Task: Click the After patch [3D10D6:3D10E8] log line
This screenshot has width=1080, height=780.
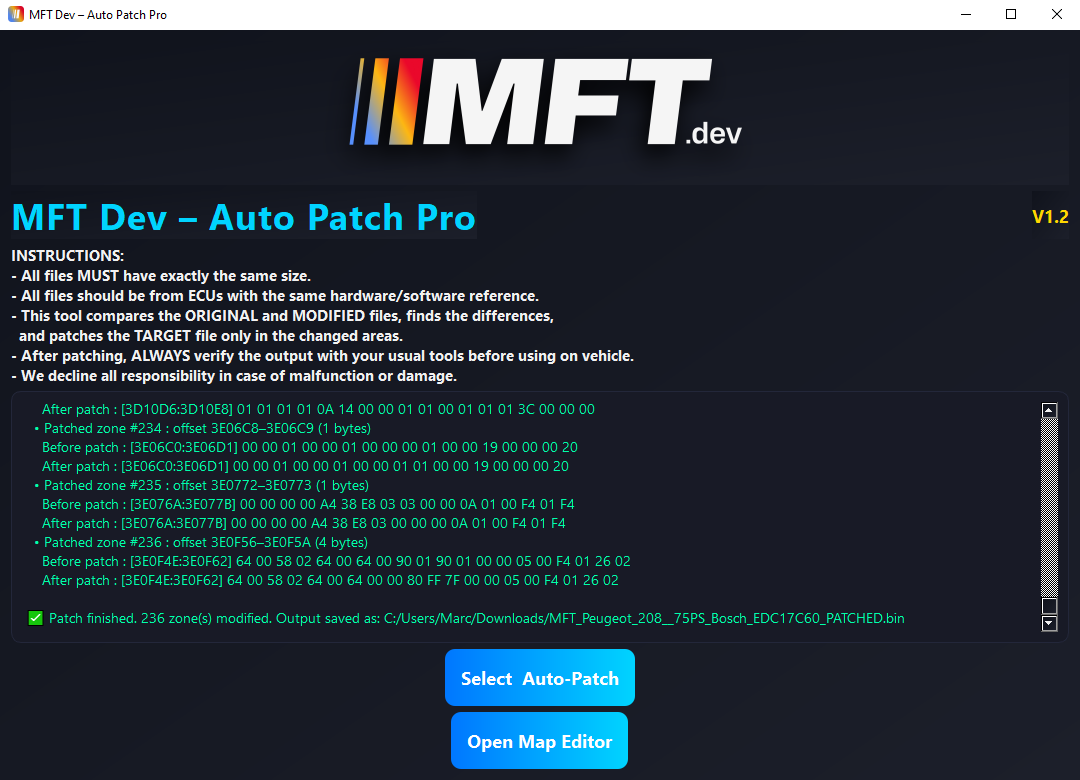Action: 318,409
